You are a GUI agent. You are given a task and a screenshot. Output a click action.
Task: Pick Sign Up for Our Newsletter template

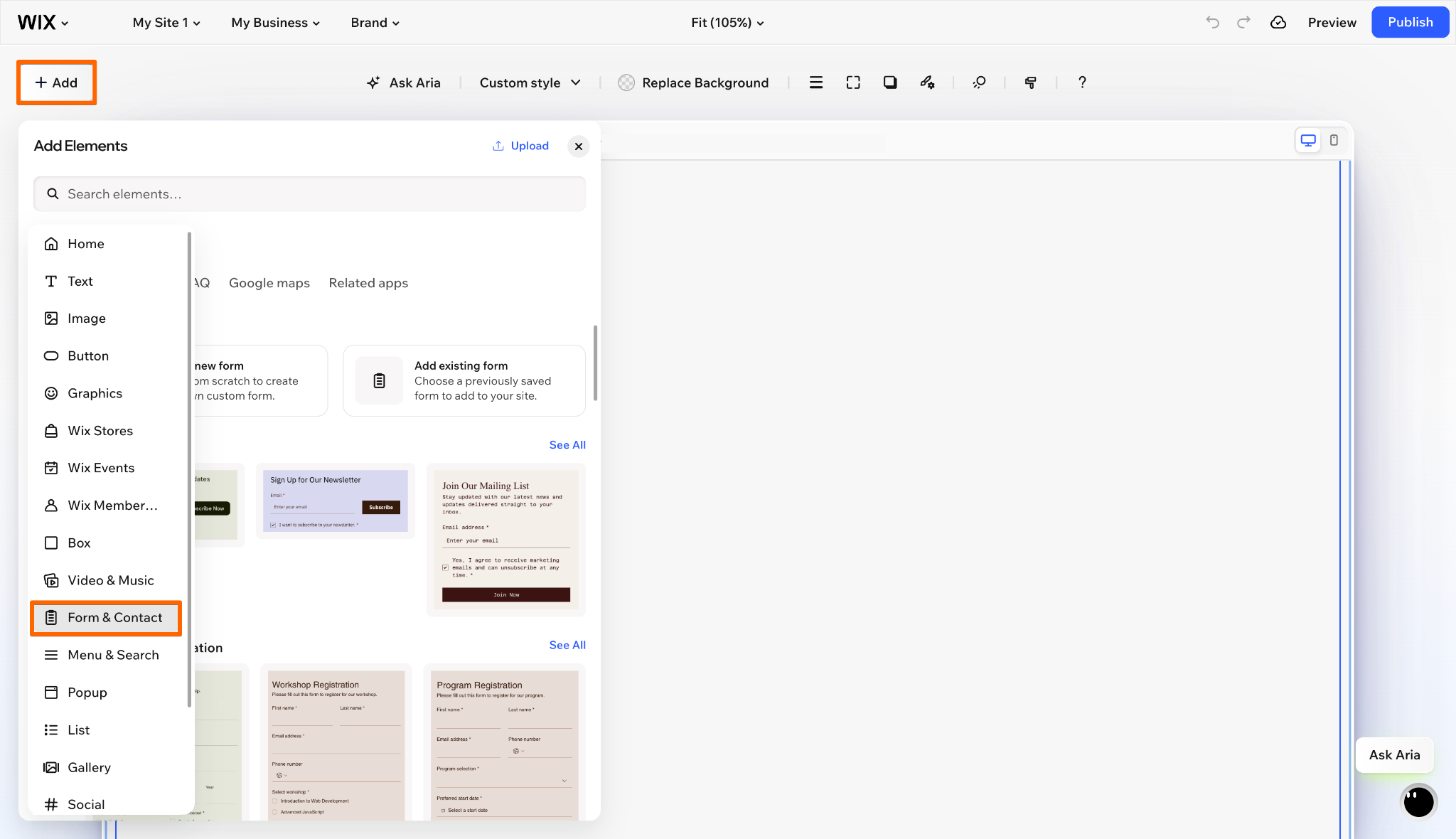click(336, 501)
